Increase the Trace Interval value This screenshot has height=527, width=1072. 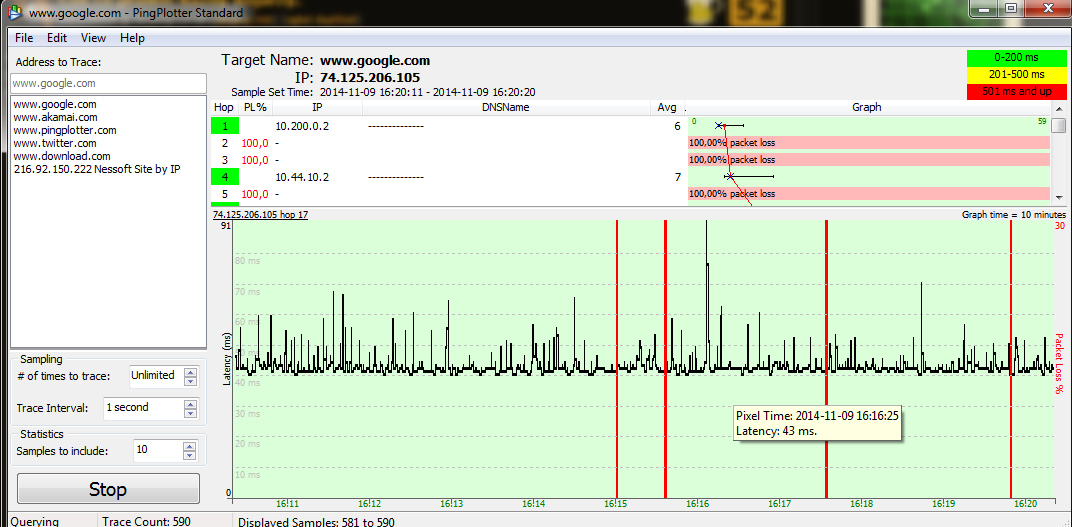click(191, 403)
